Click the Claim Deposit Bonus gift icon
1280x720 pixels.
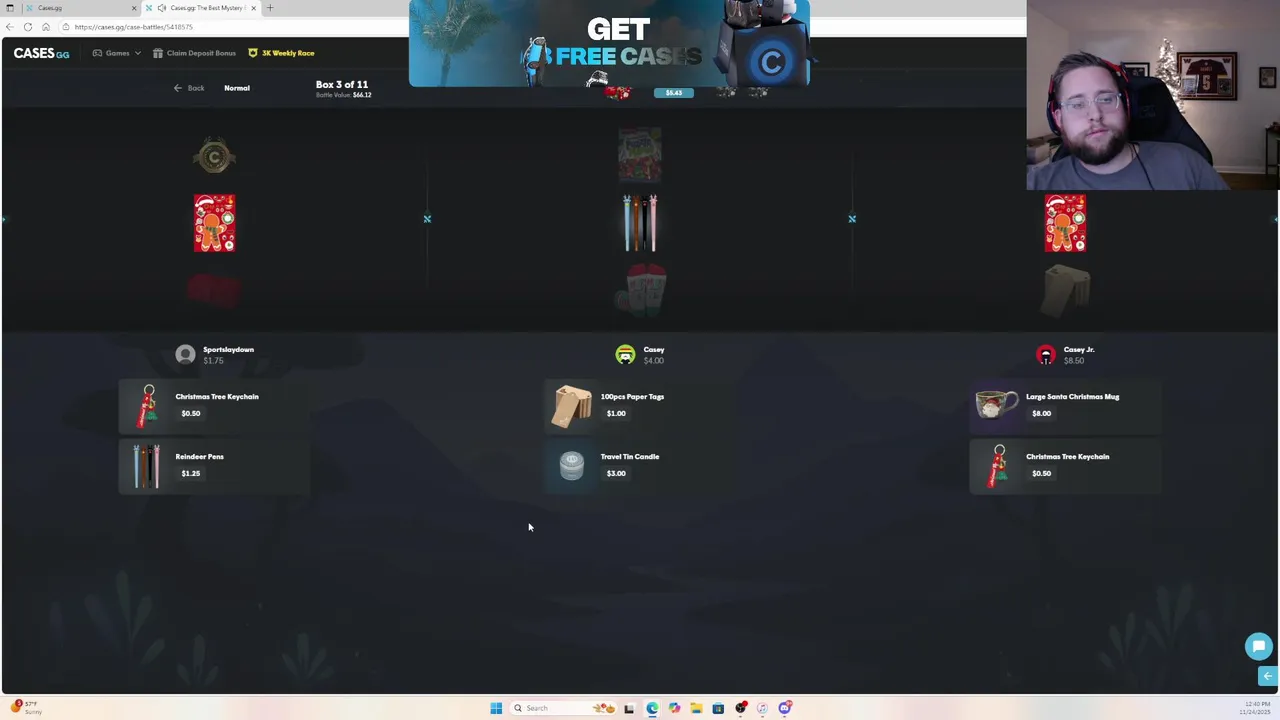158,53
